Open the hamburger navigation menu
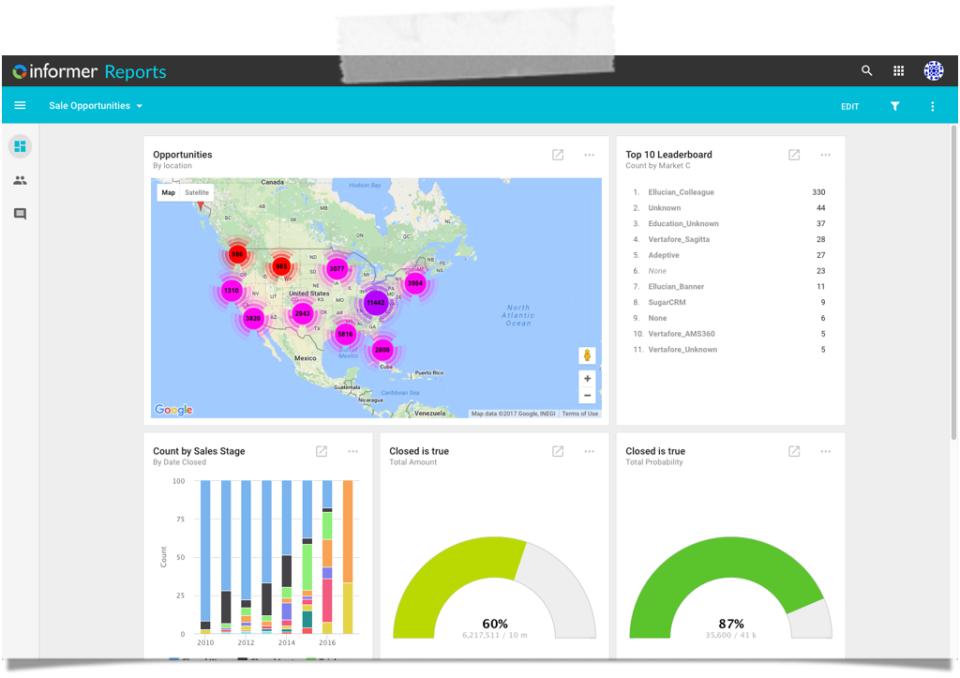 [x=20, y=105]
